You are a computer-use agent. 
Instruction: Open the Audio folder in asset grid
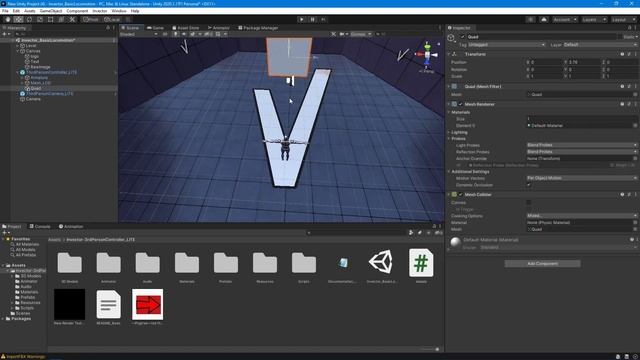[147, 262]
